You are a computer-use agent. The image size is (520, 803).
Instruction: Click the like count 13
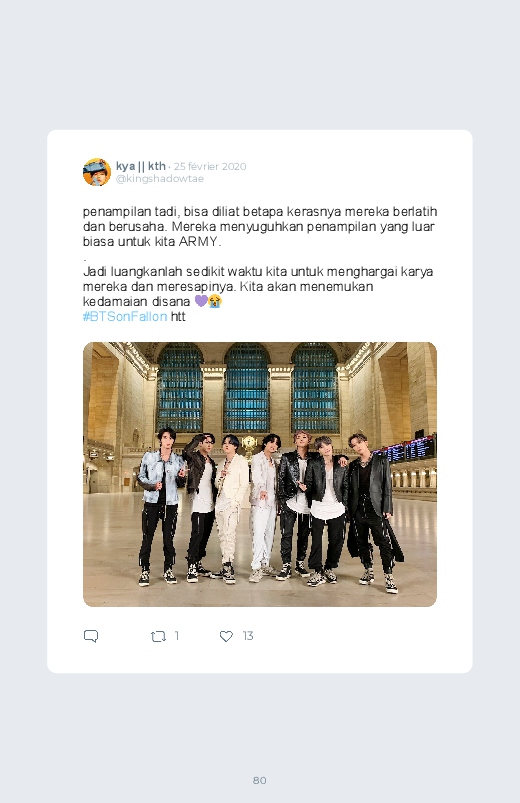click(x=248, y=636)
